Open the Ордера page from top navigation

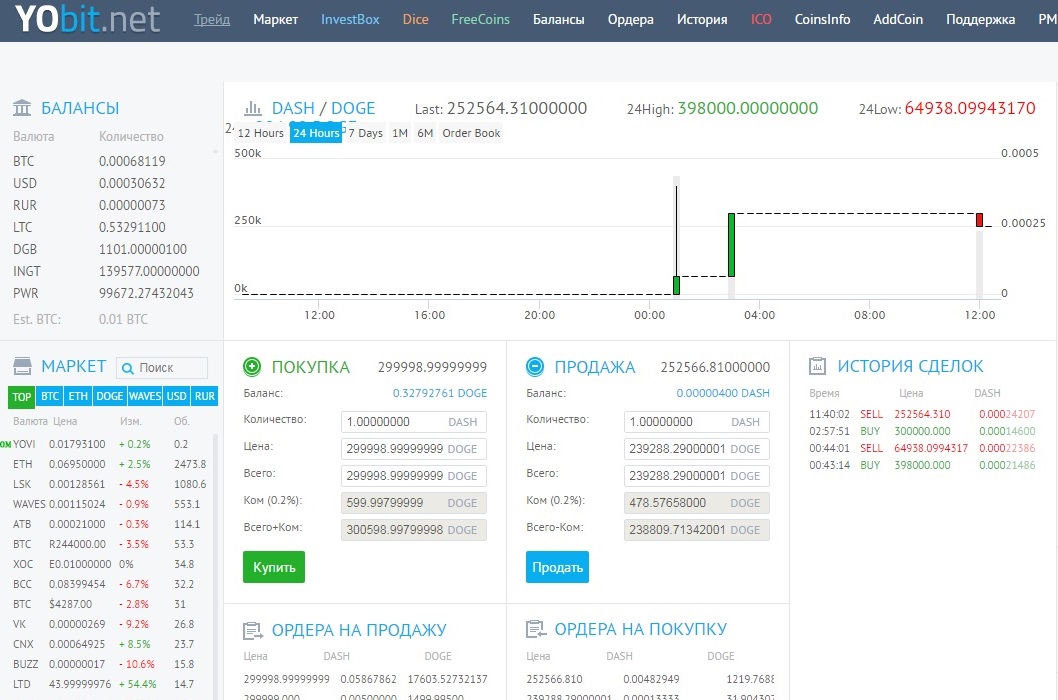(x=631, y=20)
